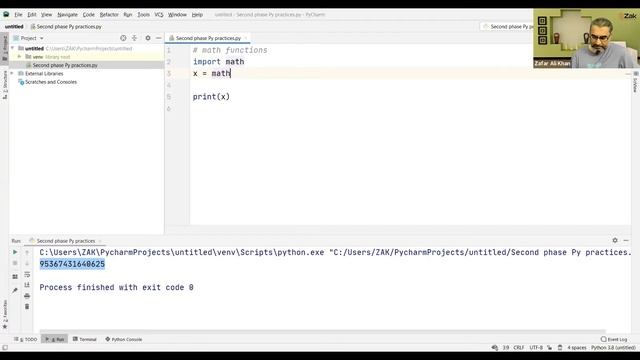
Task: Pin the Run tab with pin icon
Action: [15, 290]
